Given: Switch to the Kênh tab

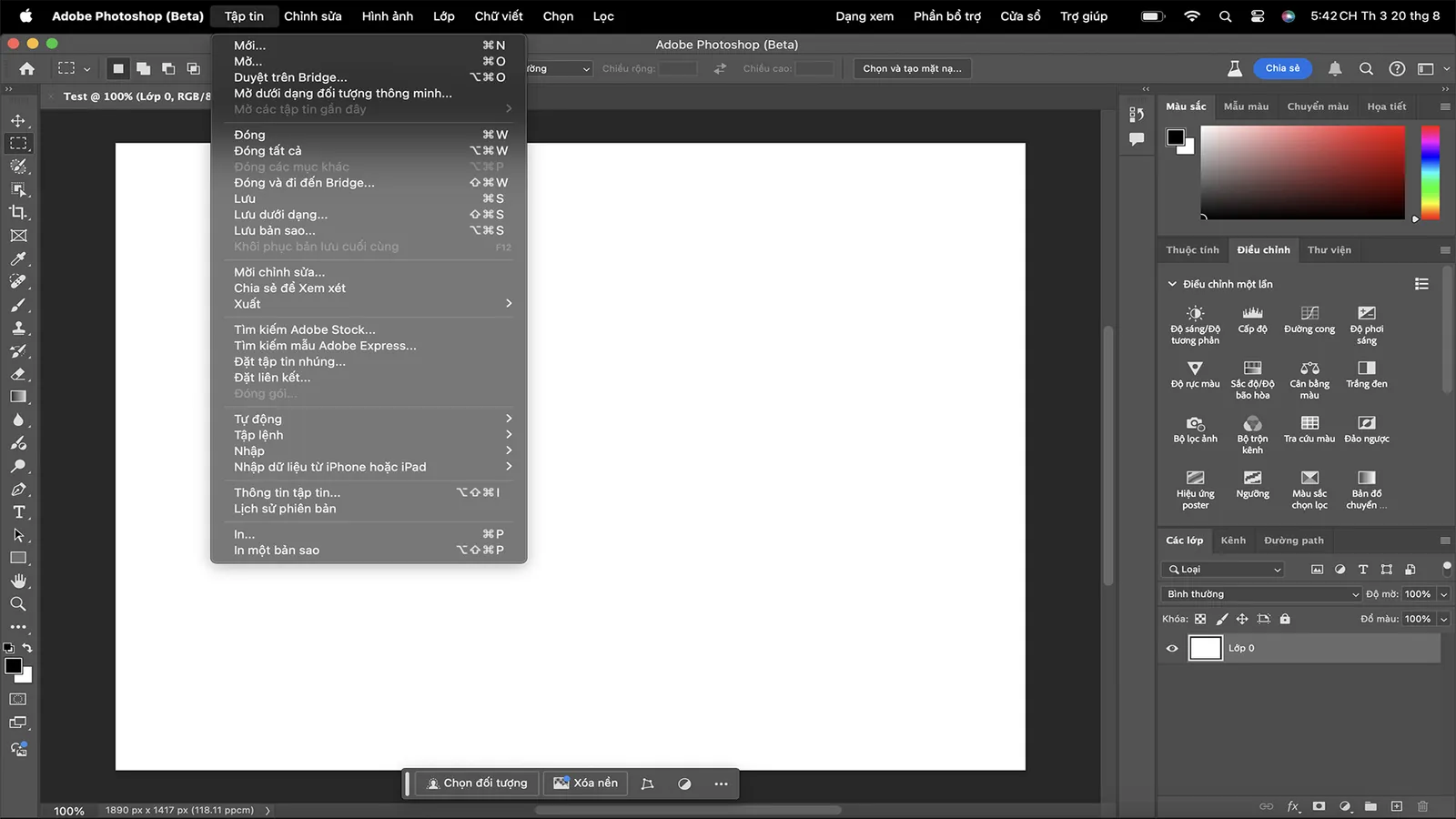Looking at the screenshot, I should point(1233,541).
